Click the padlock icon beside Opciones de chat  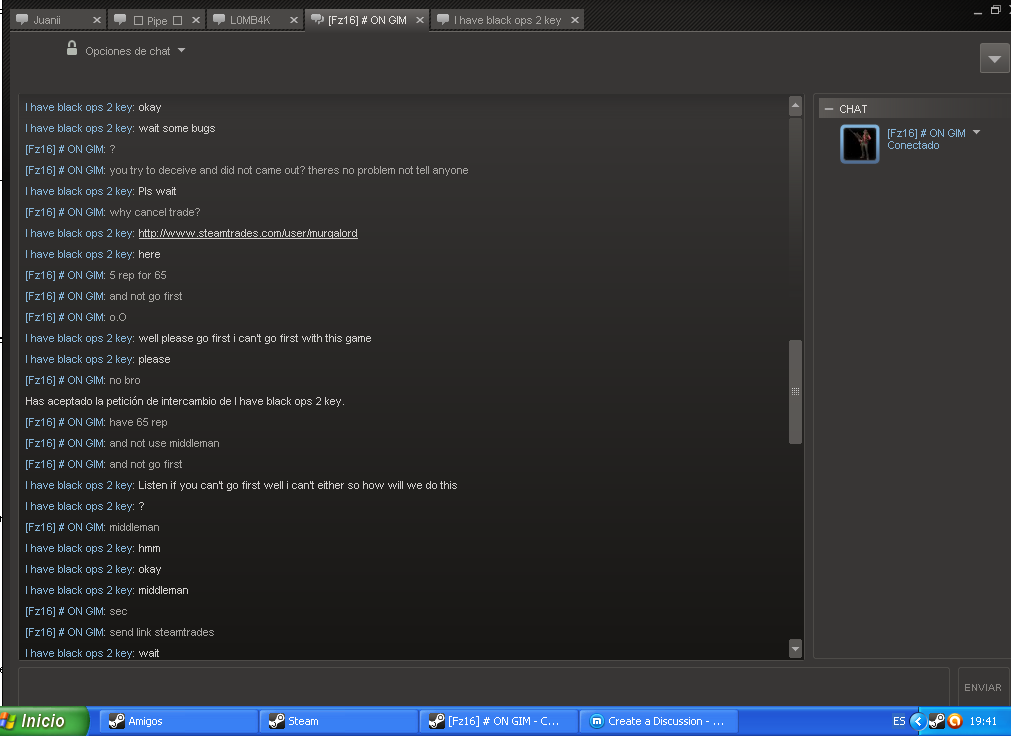pyautogui.click(x=72, y=48)
